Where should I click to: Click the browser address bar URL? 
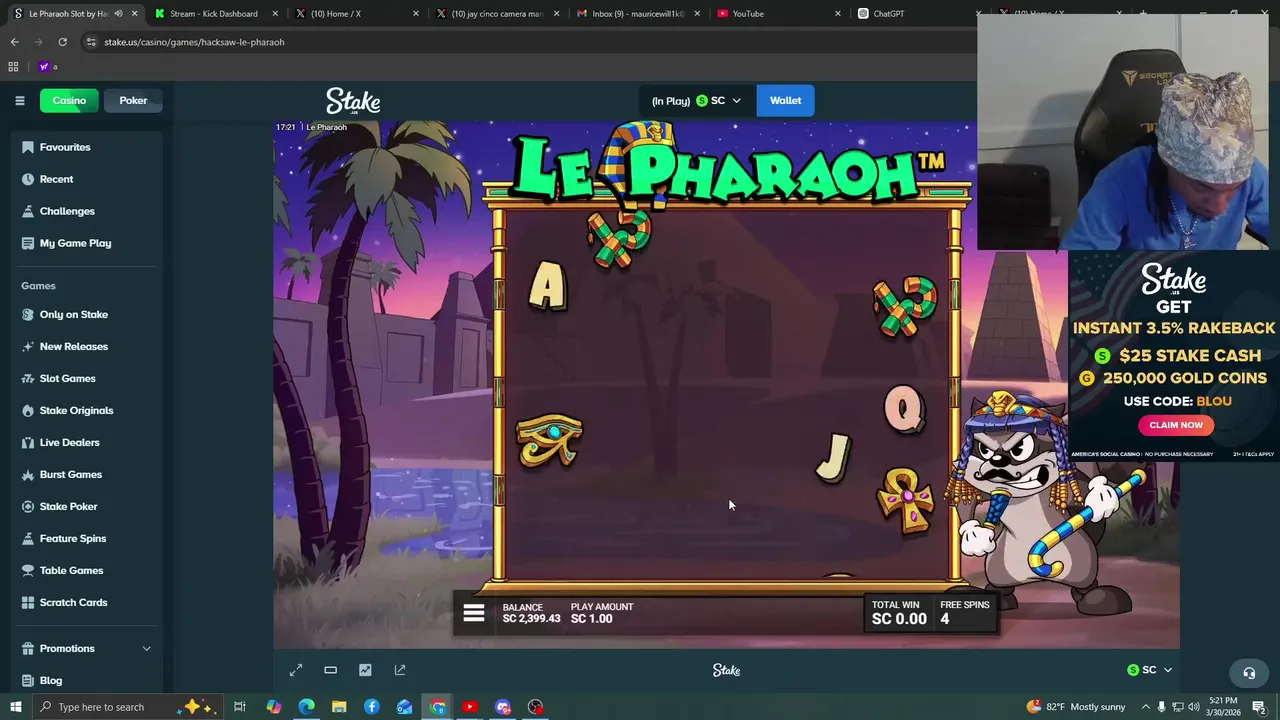coord(194,42)
